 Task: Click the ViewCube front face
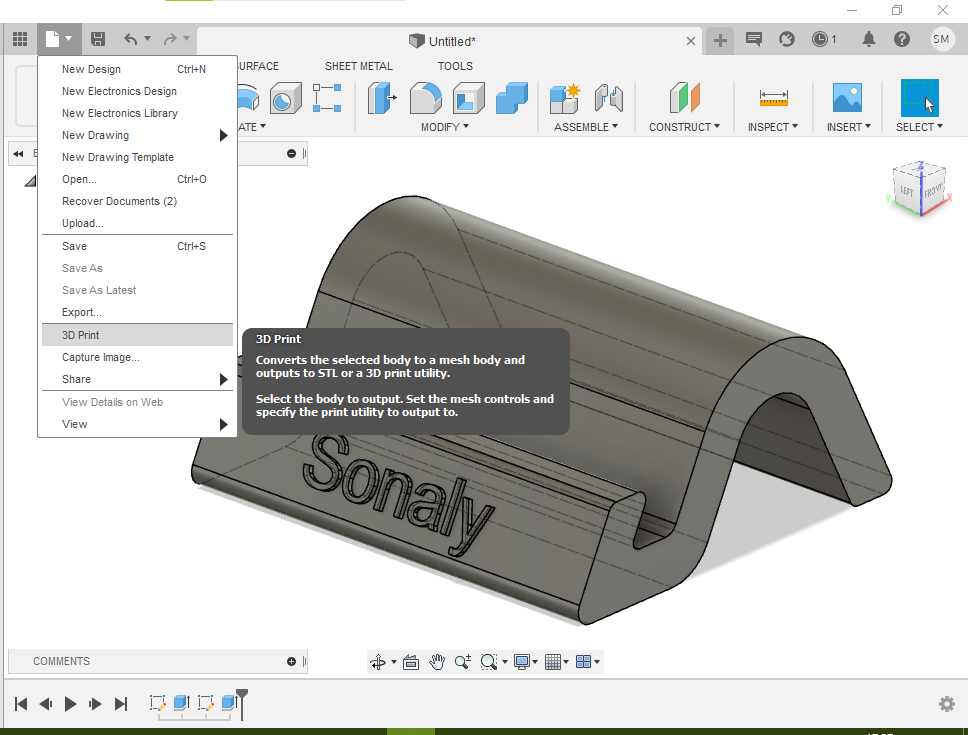pyautogui.click(x=932, y=190)
